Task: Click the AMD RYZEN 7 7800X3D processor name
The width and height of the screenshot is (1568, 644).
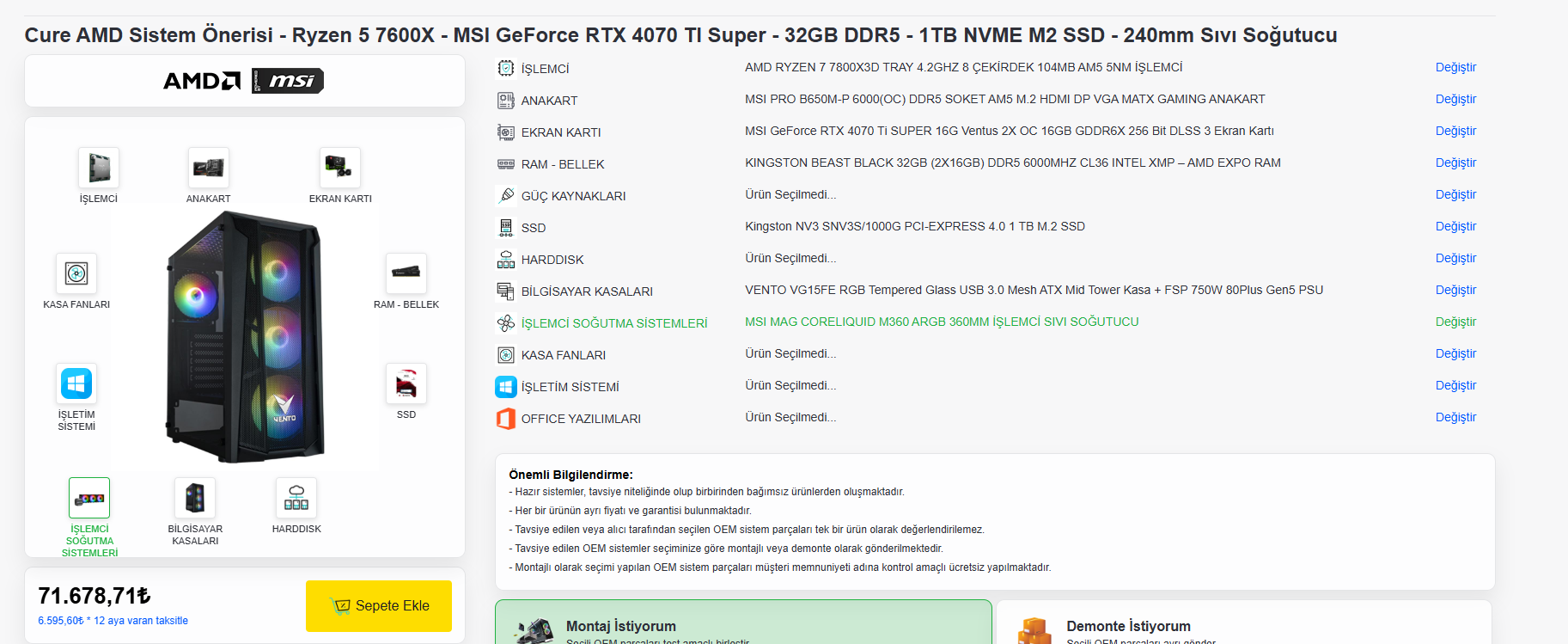Action: [963, 67]
